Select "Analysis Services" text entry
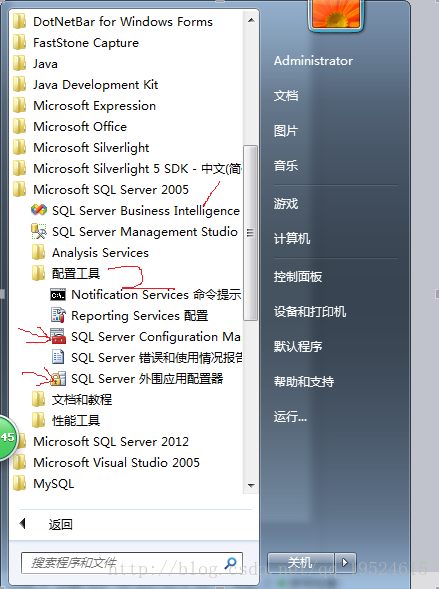 tap(100, 253)
